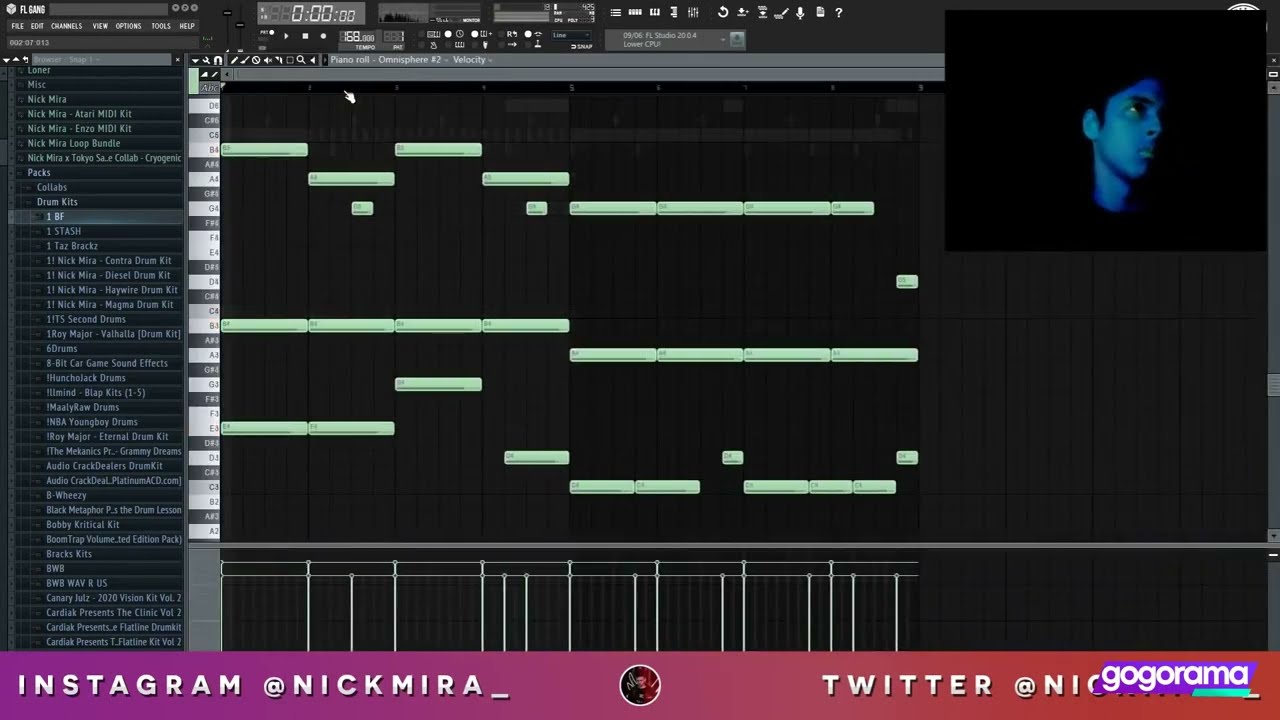Open the VIEW menu

coord(100,26)
